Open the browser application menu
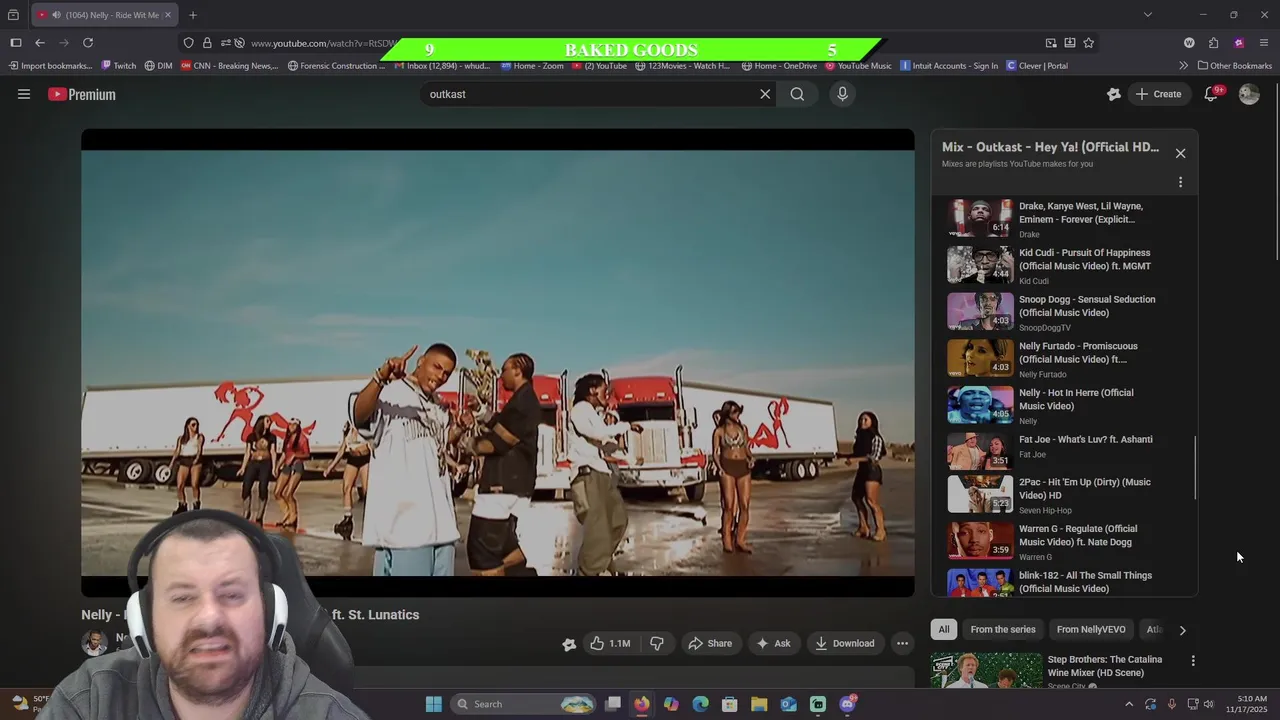The width and height of the screenshot is (1280, 720). [1263, 43]
